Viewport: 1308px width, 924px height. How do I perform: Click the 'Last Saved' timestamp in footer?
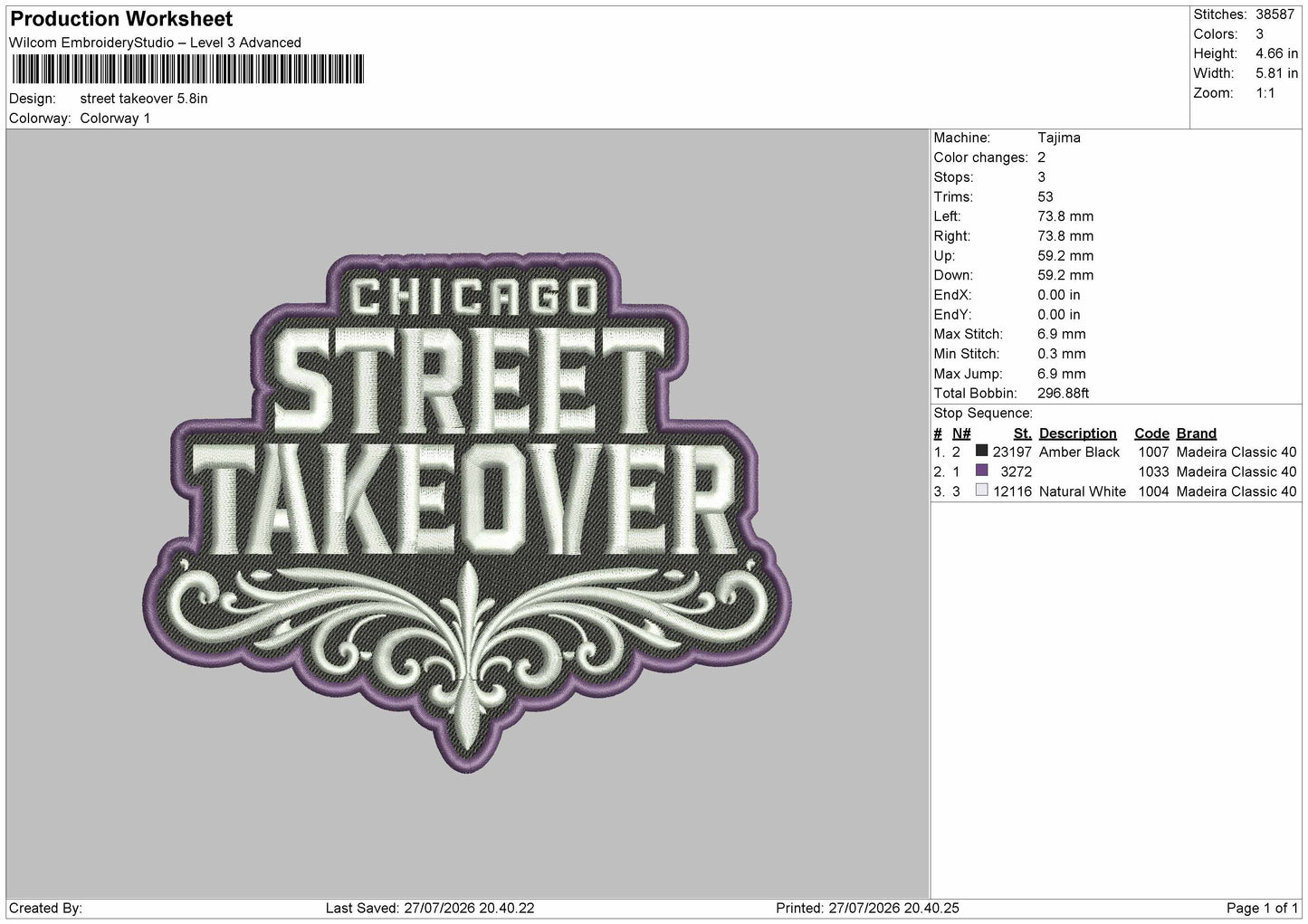pyautogui.click(x=430, y=909)
